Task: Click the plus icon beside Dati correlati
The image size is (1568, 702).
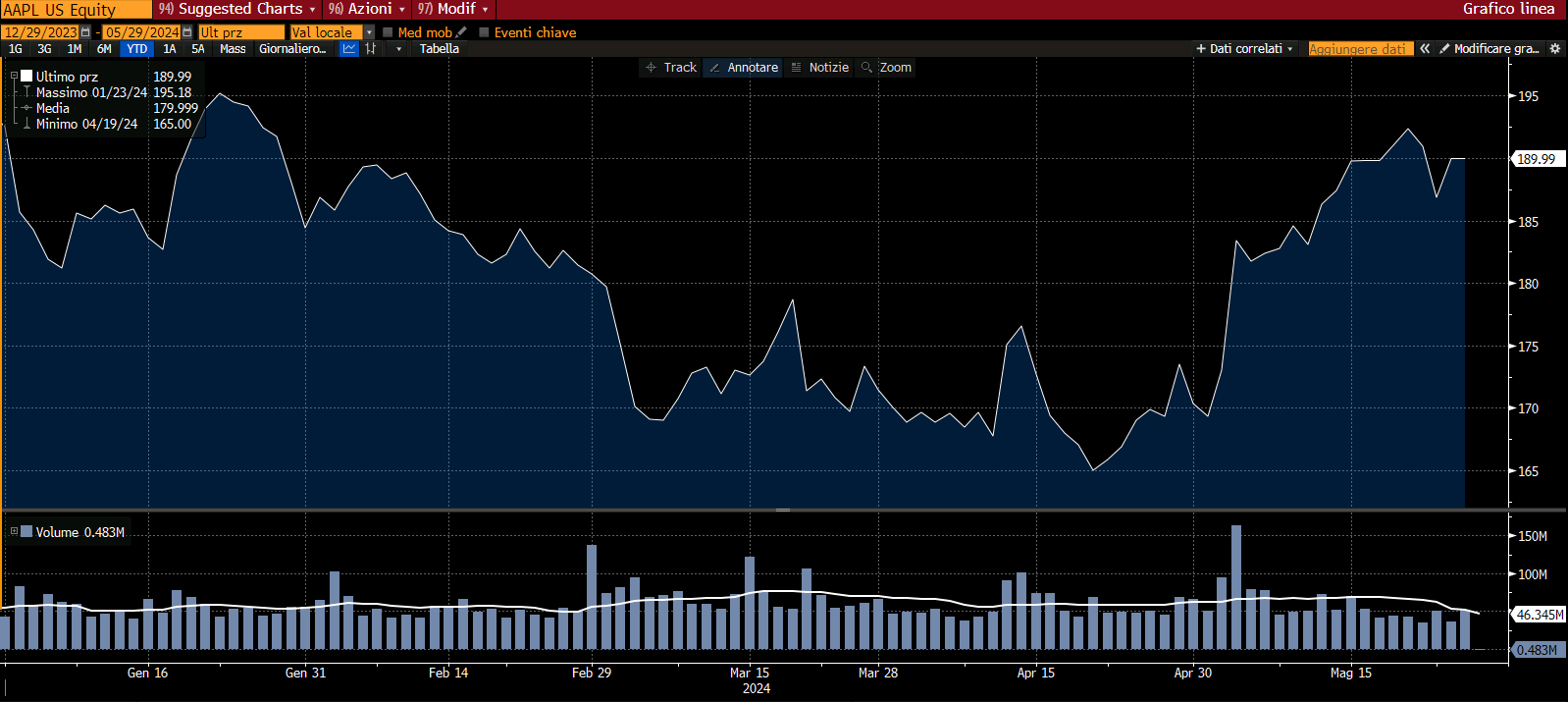Action: [x=1200, y=48]
